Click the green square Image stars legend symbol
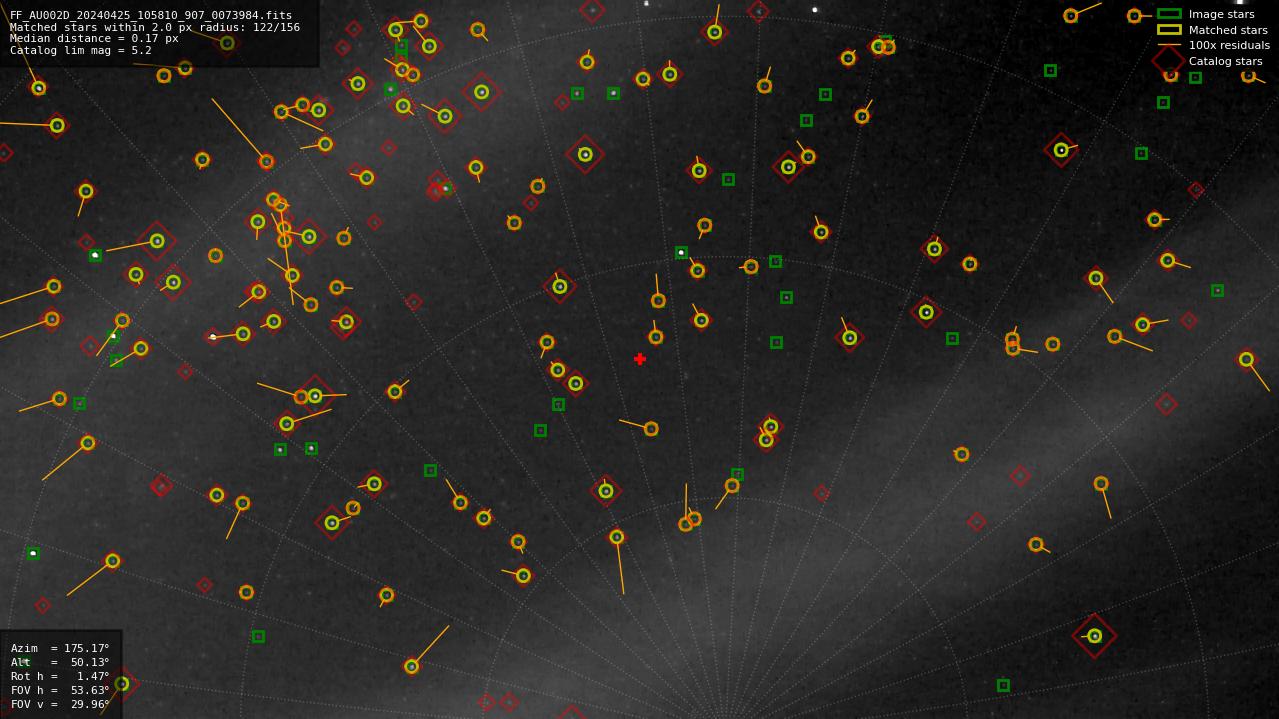Viewport: 1279px width, 719px height. tap(1169, 14)
